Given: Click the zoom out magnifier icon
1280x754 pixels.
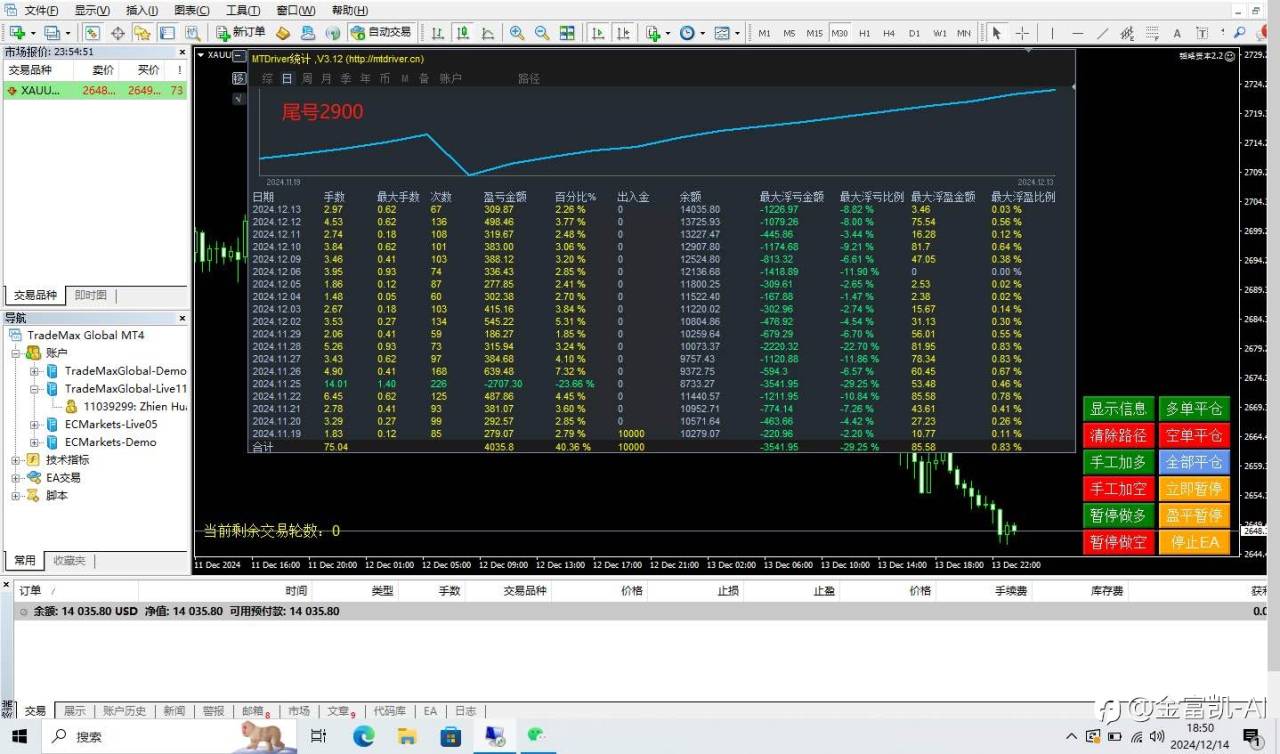Looking at the screenshot, I should pos(541,33).
